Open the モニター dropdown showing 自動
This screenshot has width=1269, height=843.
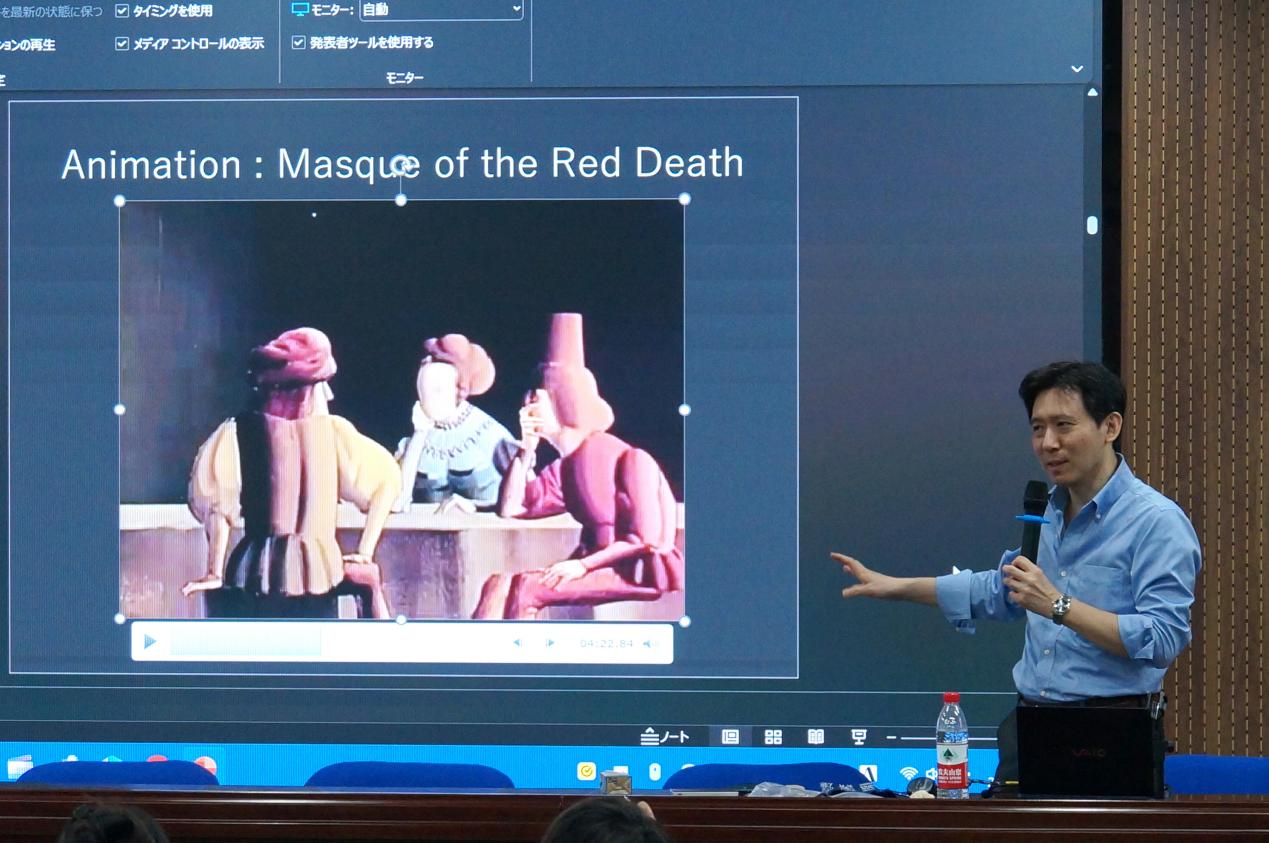pyautogui.click(x=441, y=10)
